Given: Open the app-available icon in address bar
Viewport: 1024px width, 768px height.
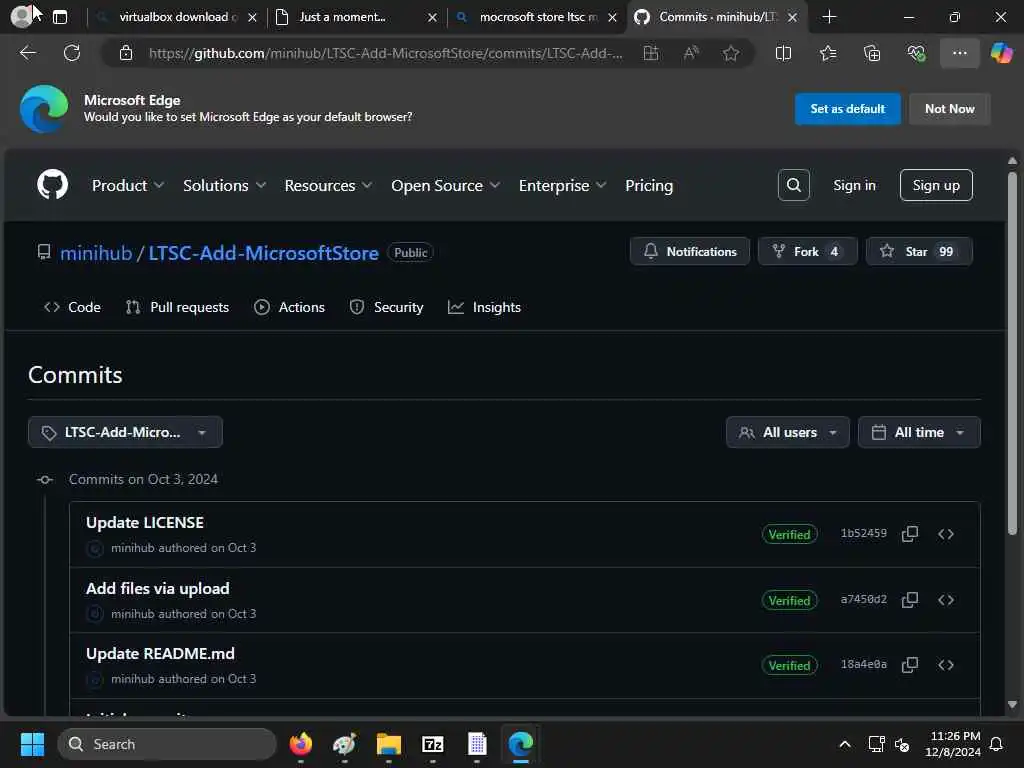Looking at the screenshot, I should (x=650, y=53).
